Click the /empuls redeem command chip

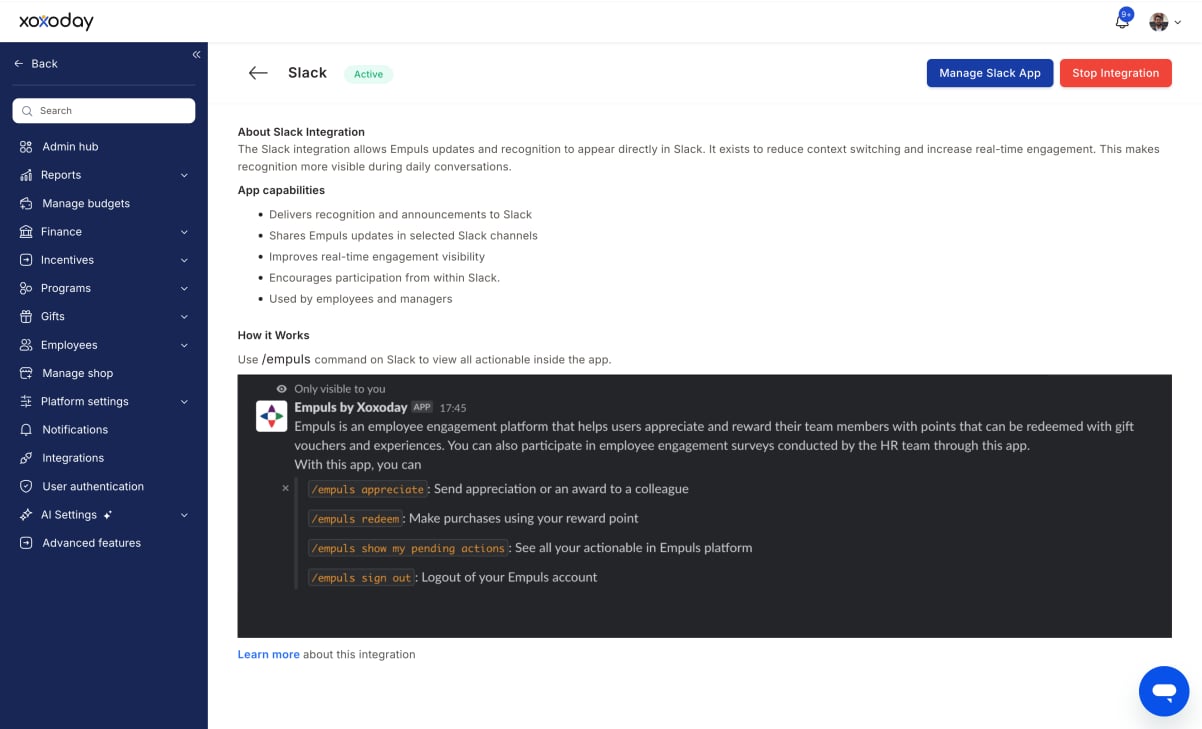pos(355,518)
